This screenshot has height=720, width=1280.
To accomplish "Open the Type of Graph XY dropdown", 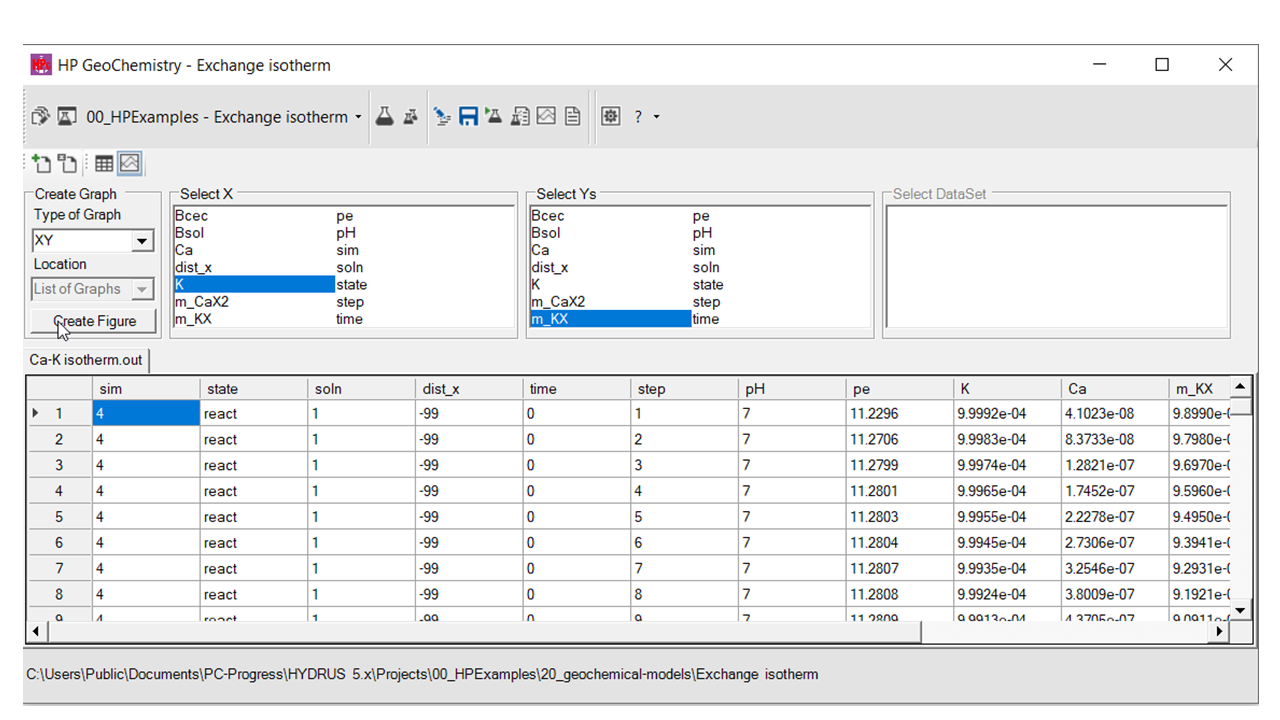I will pos(142,241).
